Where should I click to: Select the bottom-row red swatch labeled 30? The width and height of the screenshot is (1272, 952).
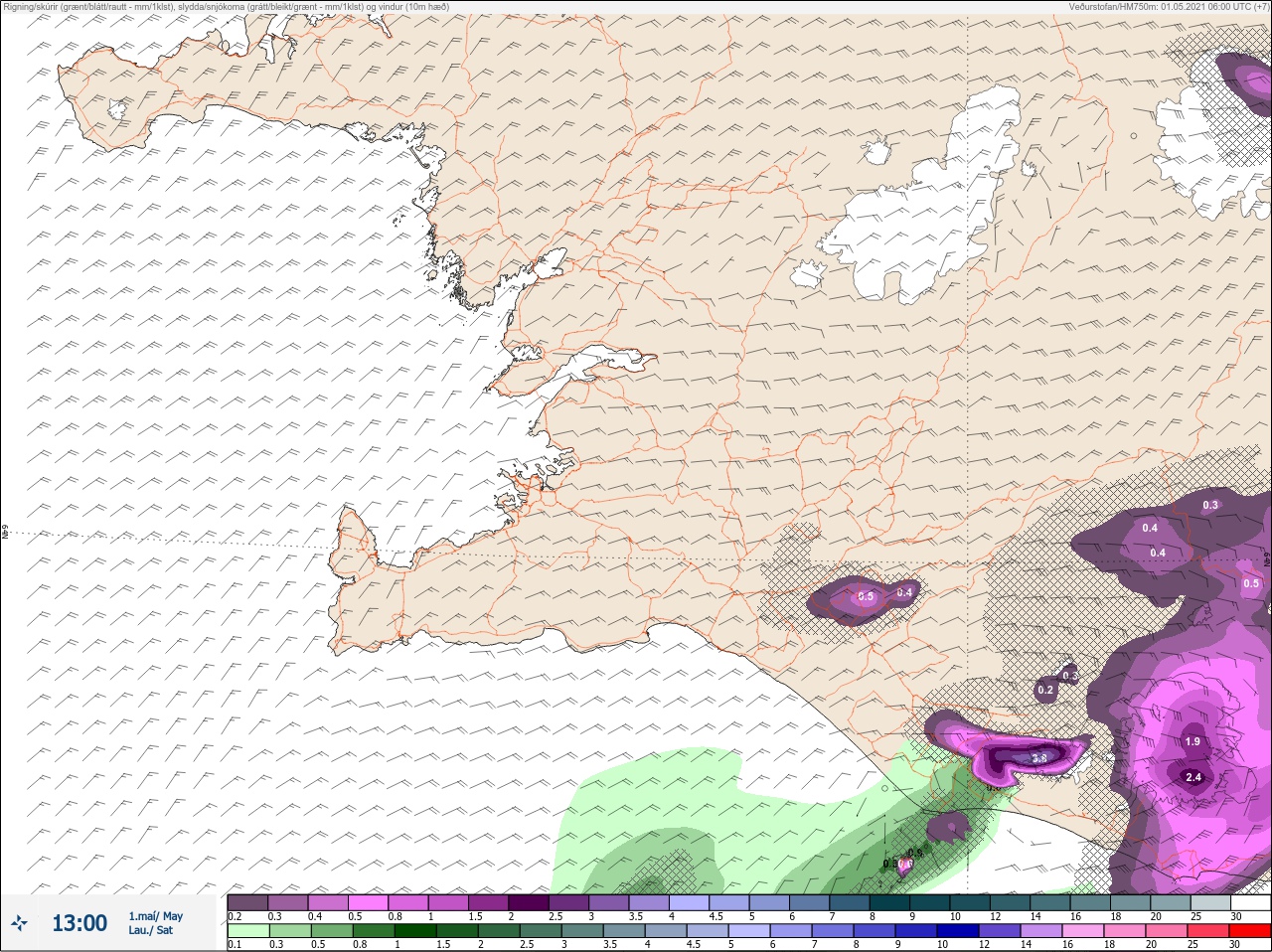click(x=1250, y=931)
